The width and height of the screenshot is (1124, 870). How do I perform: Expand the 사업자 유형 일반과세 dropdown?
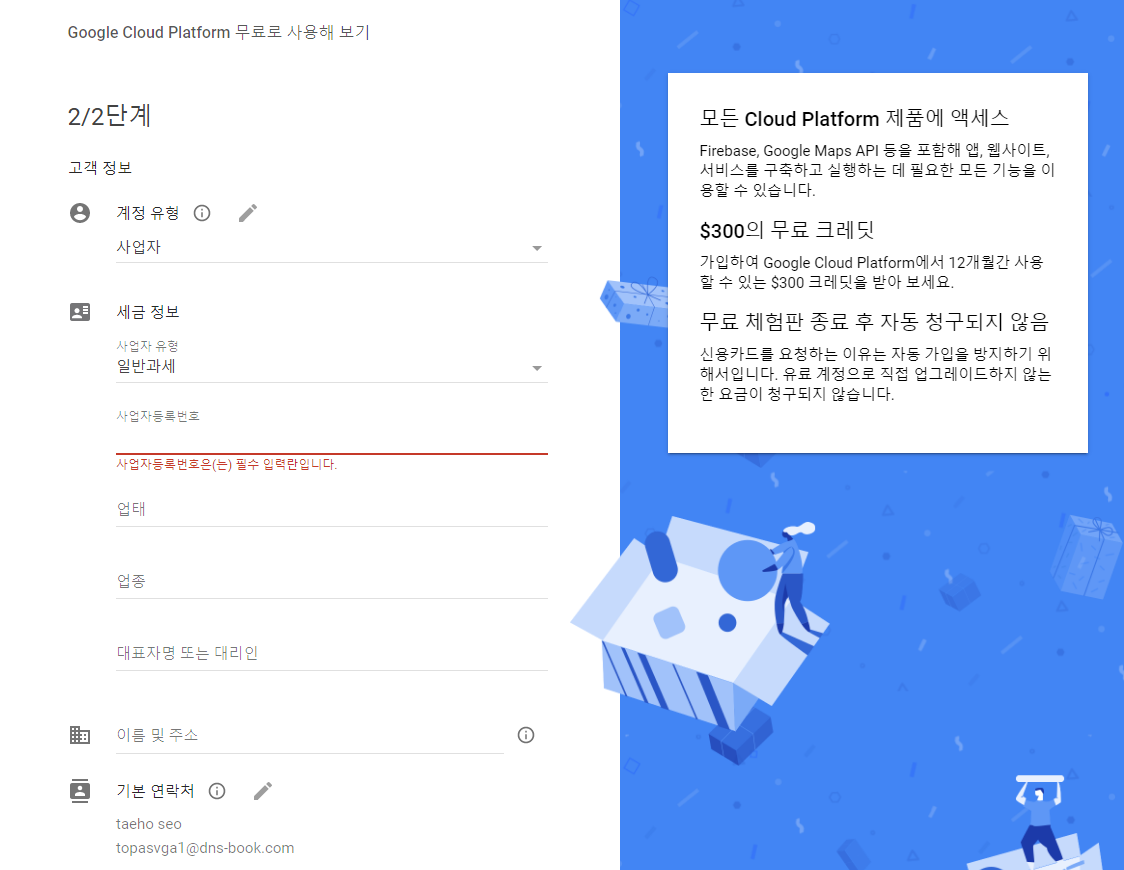332,367
